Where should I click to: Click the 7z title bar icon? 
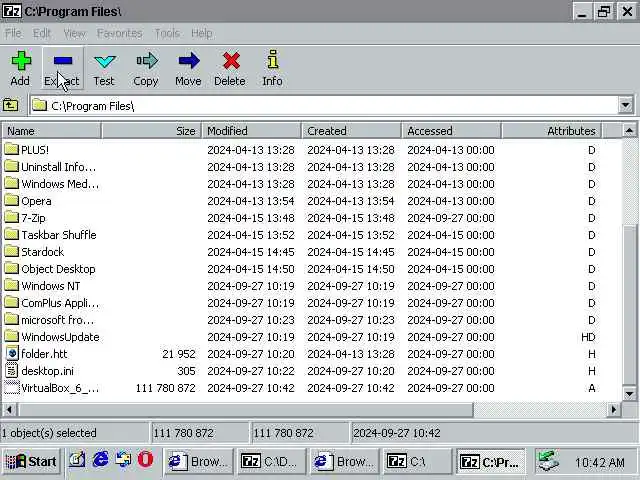[11, 11]
